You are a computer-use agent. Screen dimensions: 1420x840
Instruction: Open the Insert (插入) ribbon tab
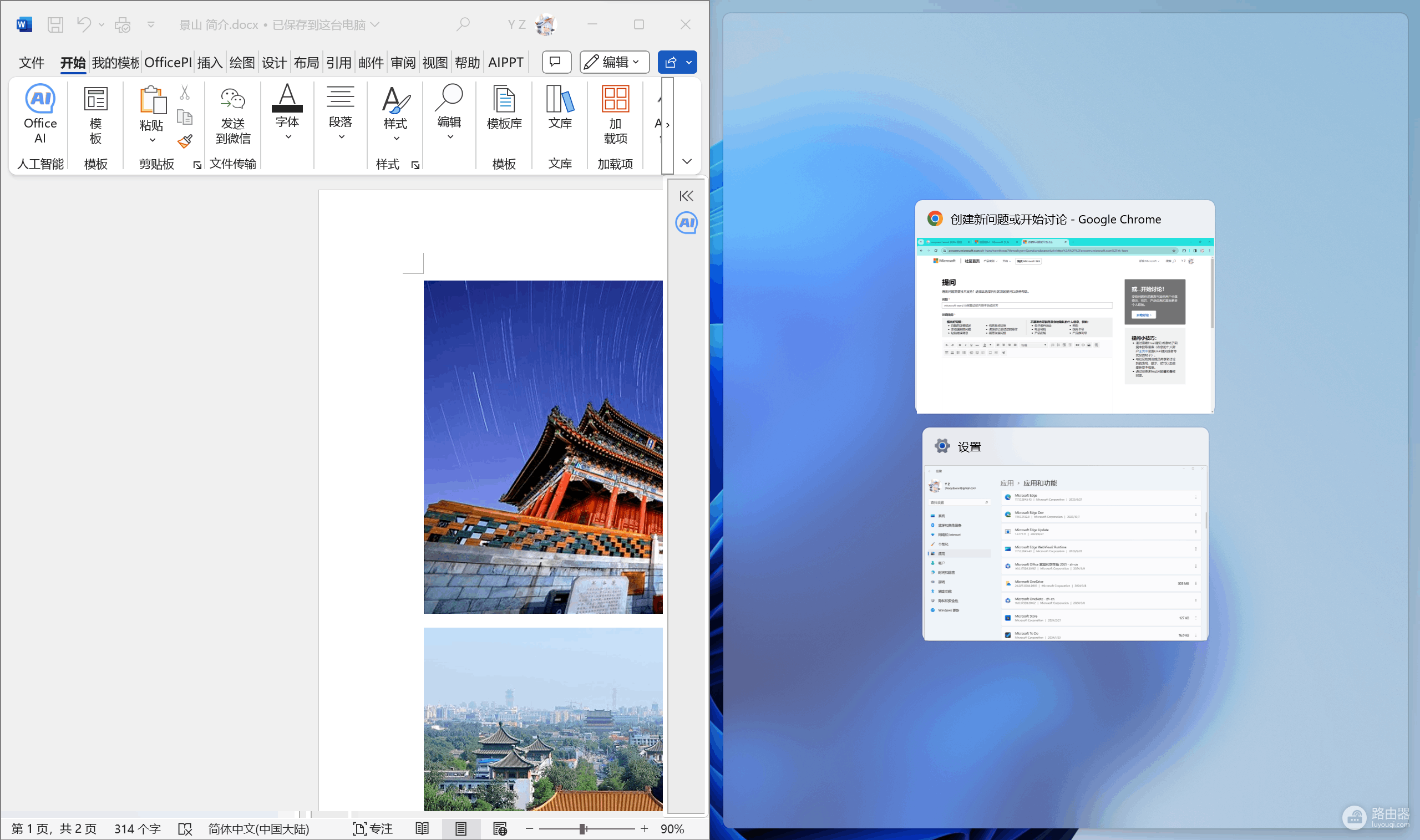(x=210, y=62)
